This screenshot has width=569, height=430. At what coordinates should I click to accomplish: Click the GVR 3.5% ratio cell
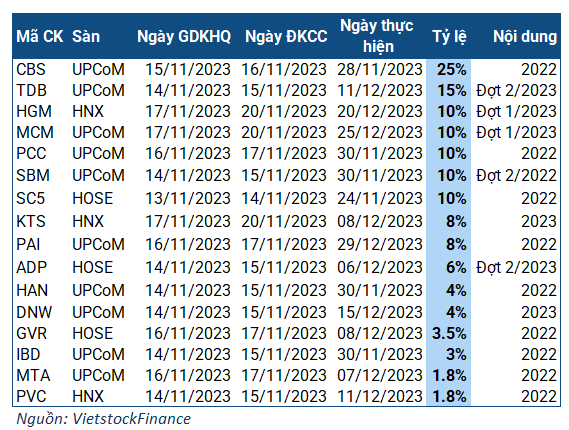point(449,333)
